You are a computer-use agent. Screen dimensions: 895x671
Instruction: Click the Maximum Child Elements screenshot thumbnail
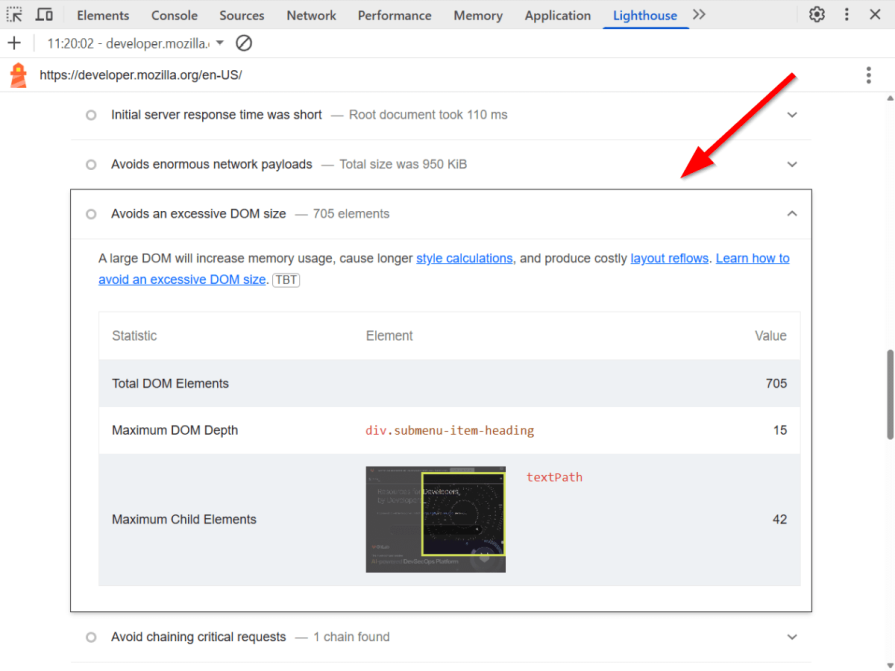(435, 519)
